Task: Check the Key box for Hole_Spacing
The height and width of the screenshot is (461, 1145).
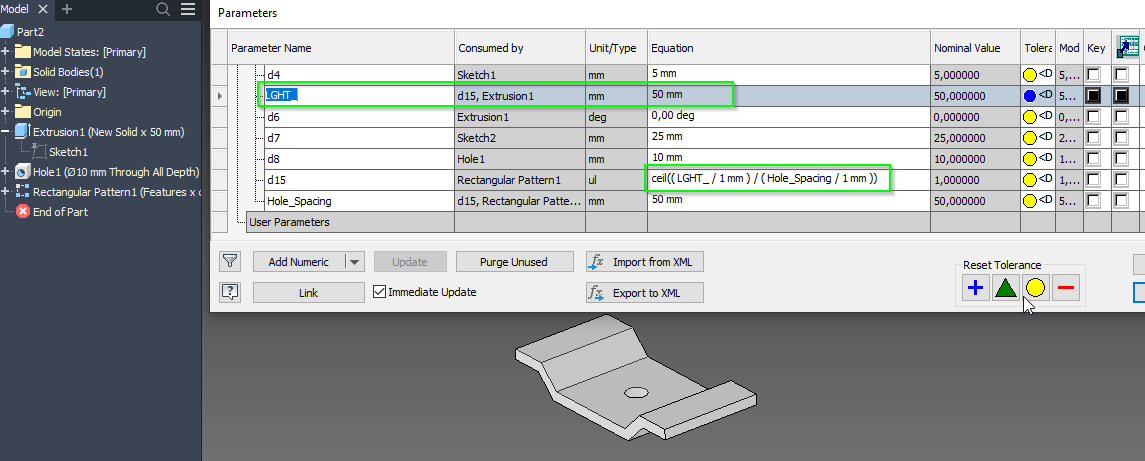Action: point(1093,200)
